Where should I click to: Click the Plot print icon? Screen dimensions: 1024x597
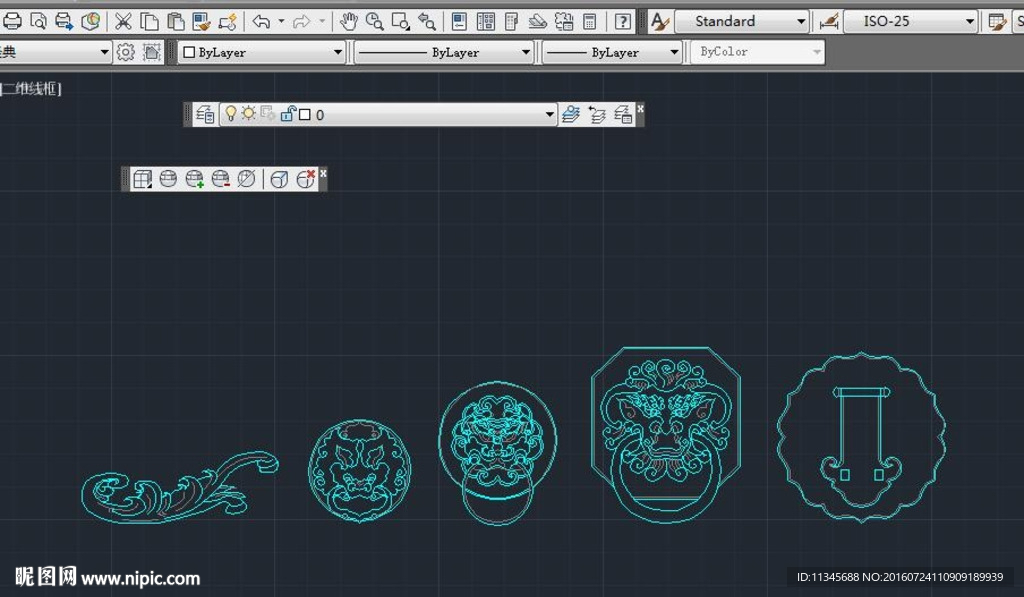point(12,21)
